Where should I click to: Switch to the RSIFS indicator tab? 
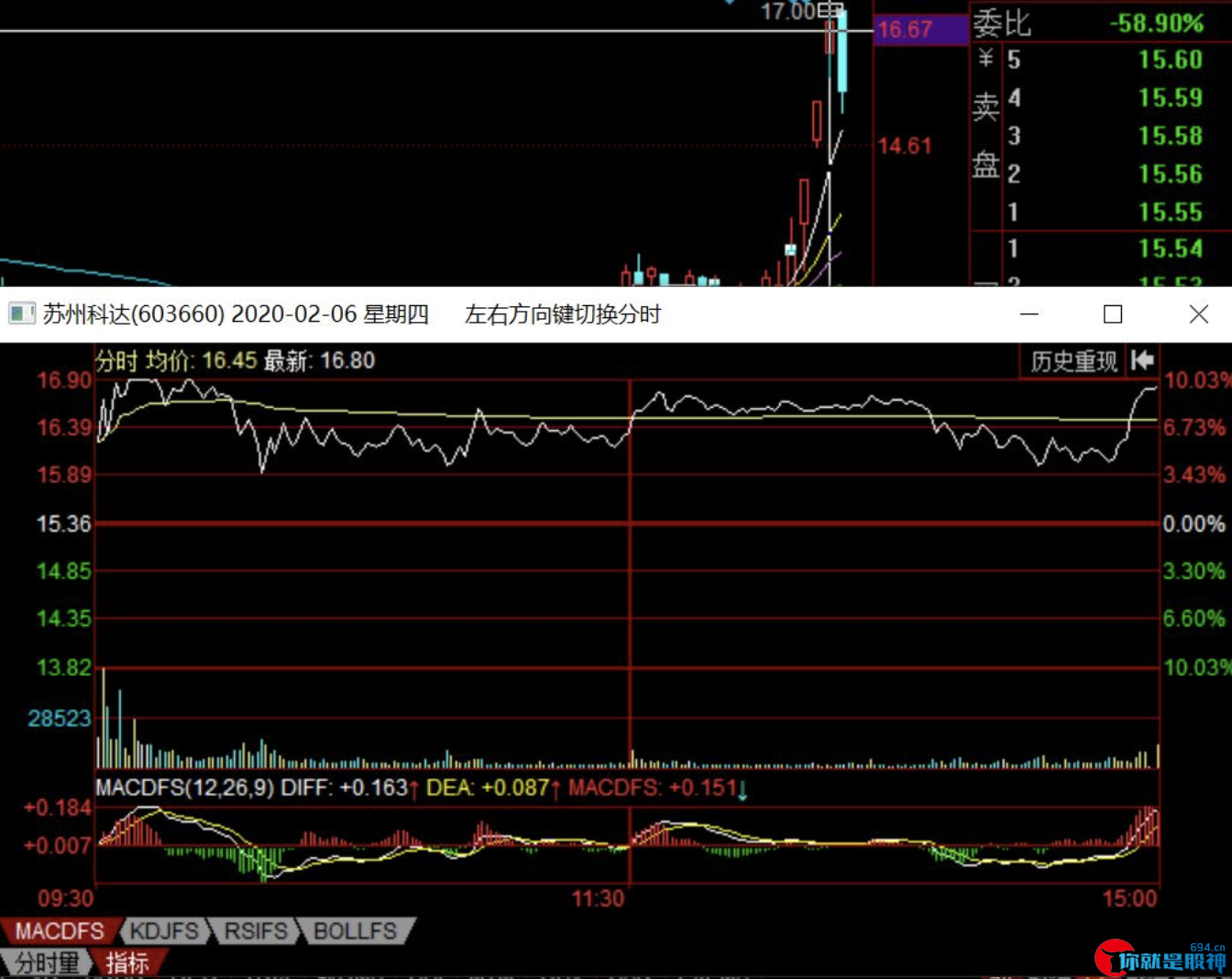coord(256,931)
